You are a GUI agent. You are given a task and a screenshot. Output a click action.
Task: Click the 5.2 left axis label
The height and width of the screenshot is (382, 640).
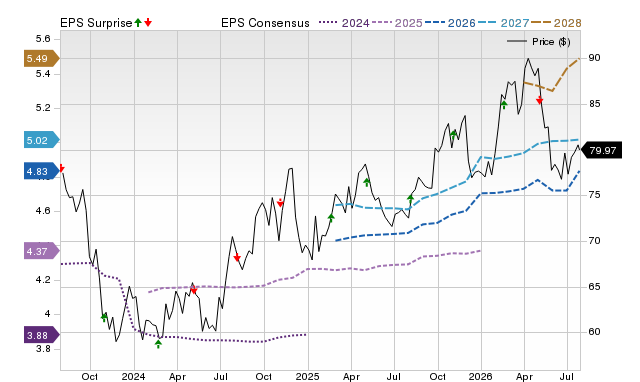[x=43, y=108]
